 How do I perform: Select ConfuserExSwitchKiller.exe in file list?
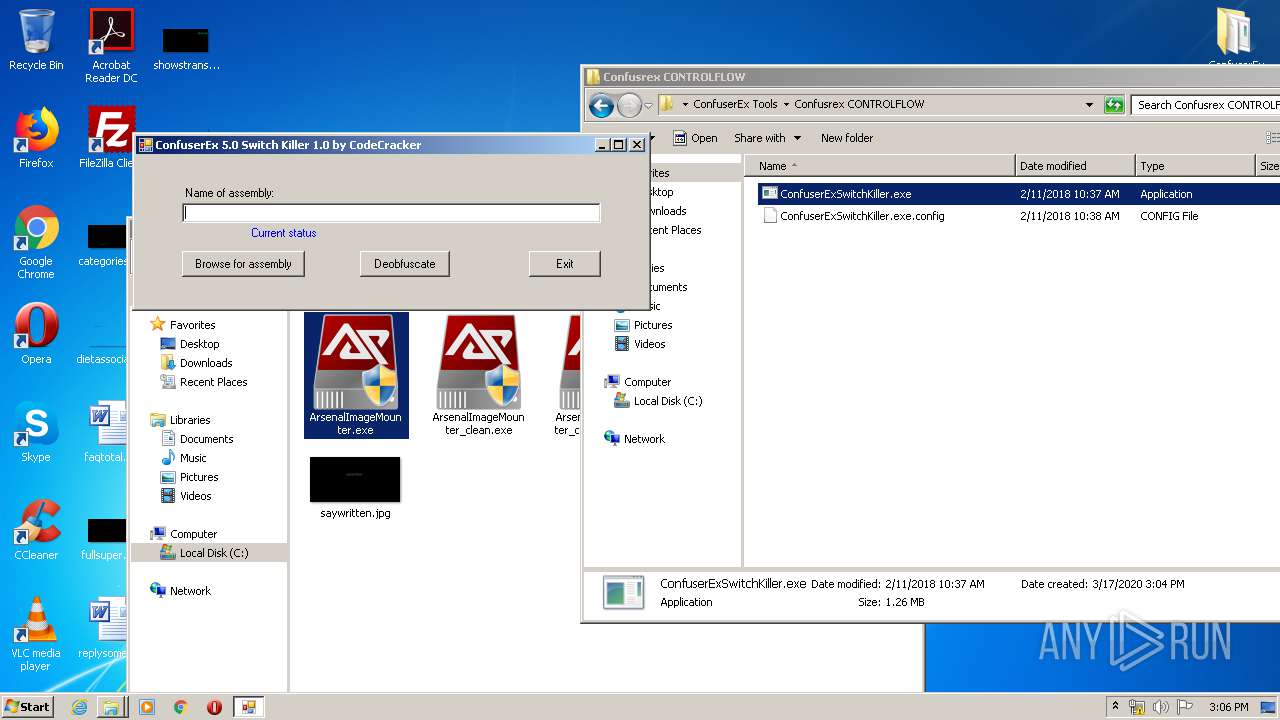point(845,194)
